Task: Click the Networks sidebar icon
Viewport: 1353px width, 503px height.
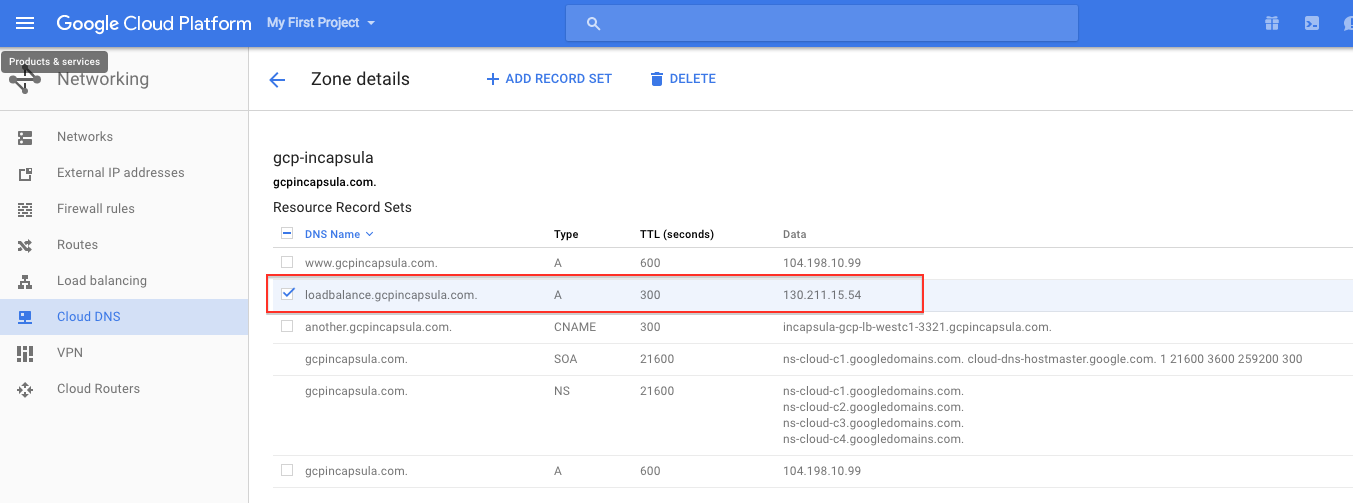Action: pyautogui.click(x=25, y=137)
